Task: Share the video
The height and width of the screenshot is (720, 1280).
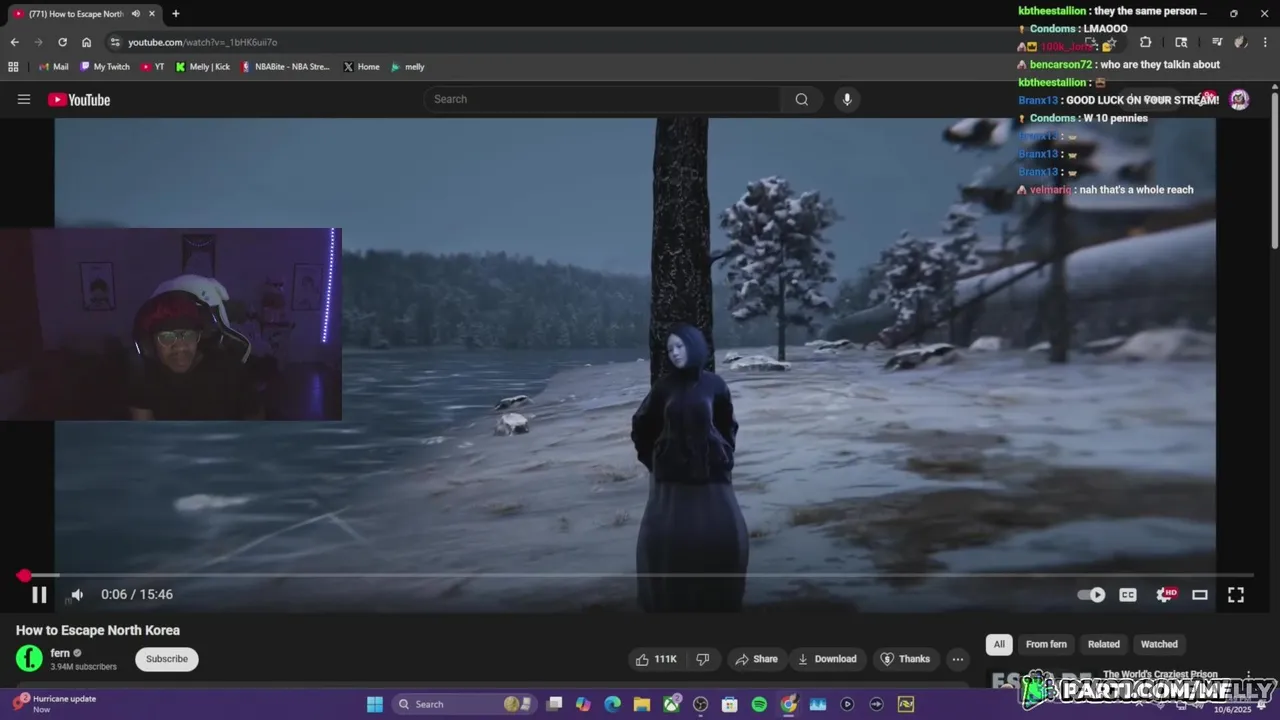Action: pos(756,659)
